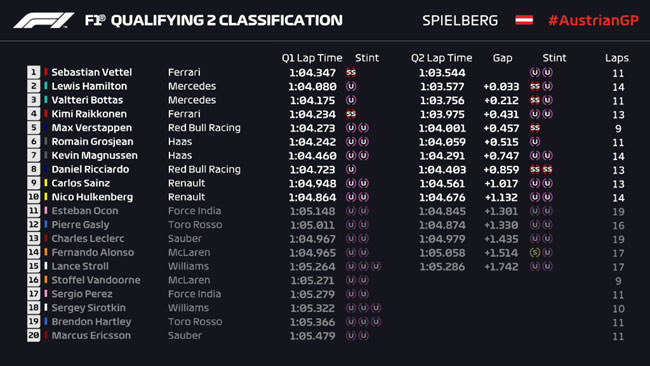The width and height of the screenshot is (650, 366).
Task: Open the #AustrianGP hashtag link
Action: point(593,20)
